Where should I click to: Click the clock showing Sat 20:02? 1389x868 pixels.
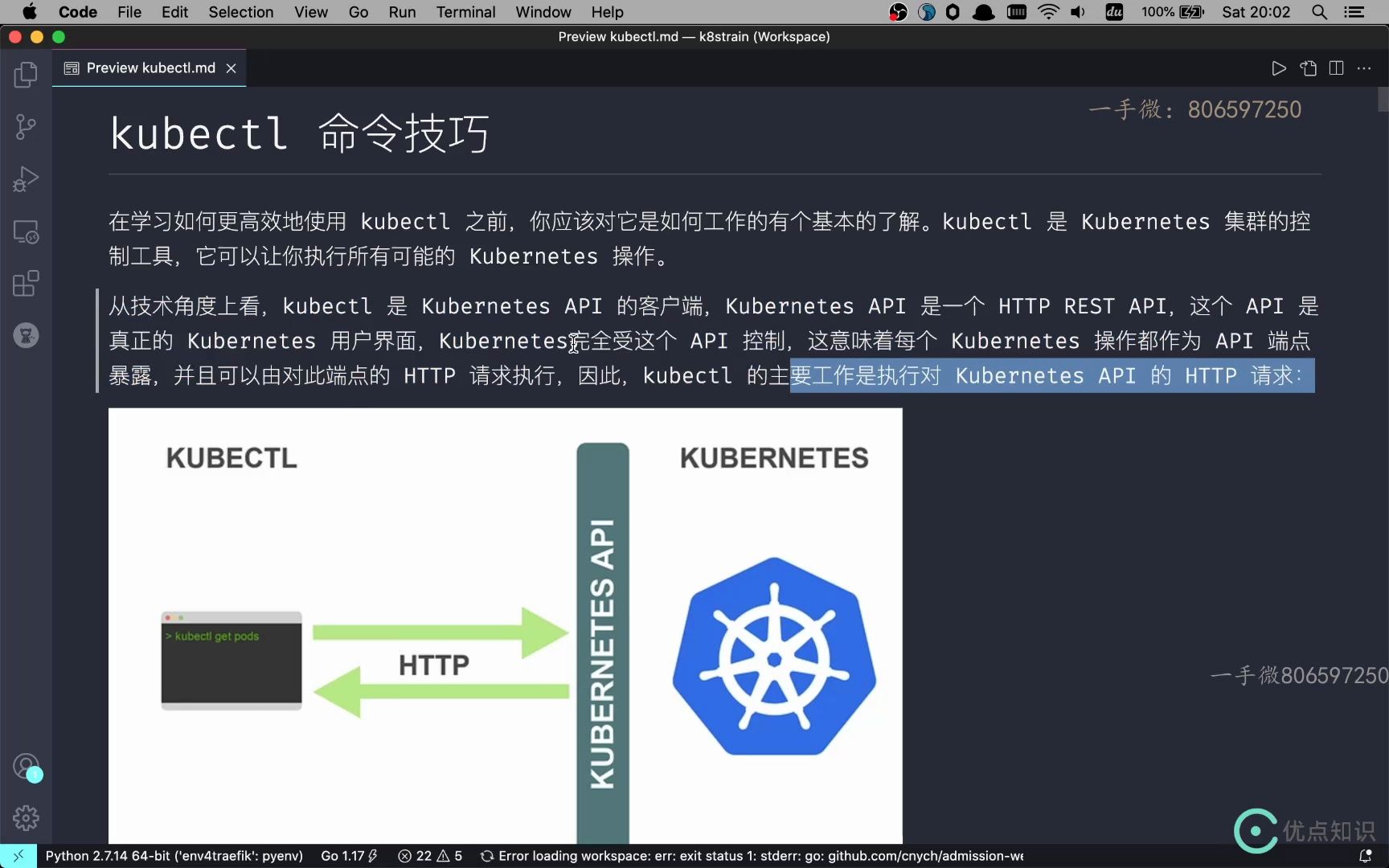[x=1256, y=12]
